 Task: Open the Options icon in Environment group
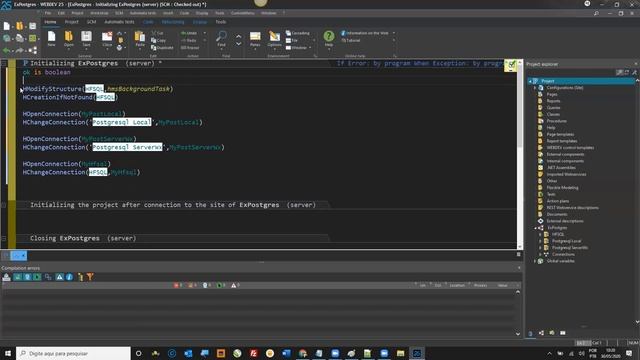[274, 37]
